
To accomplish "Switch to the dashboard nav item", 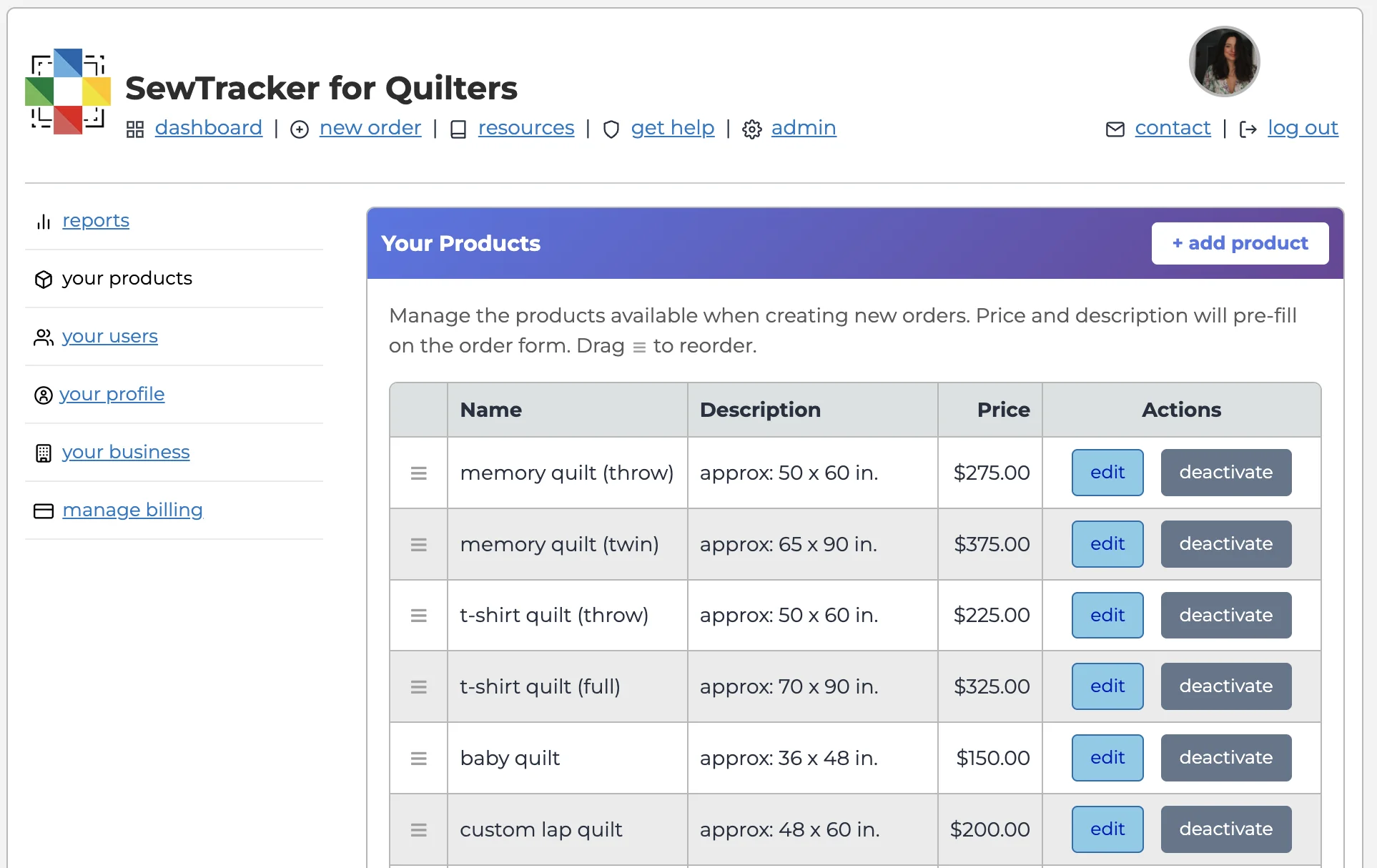I will [208, 129].
